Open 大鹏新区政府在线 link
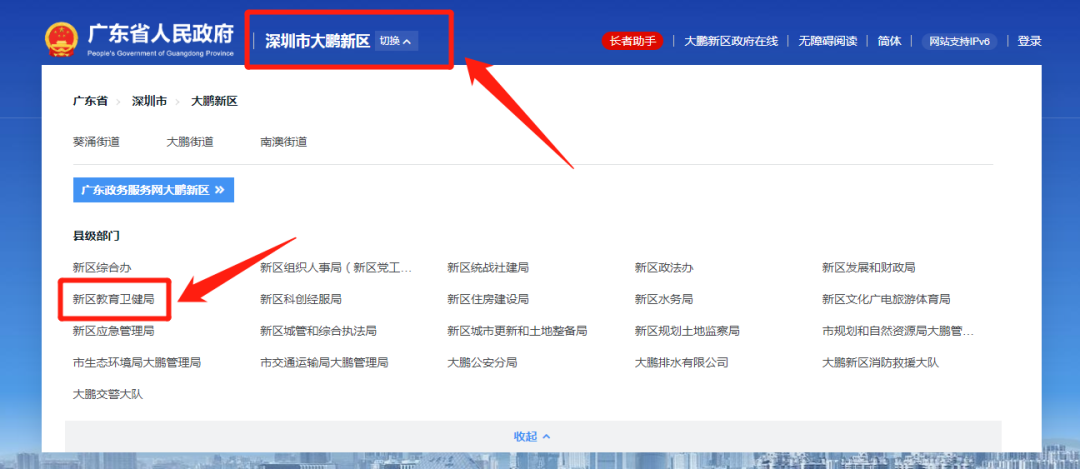The image size is (1080, 469). click(x=731, y=41)
